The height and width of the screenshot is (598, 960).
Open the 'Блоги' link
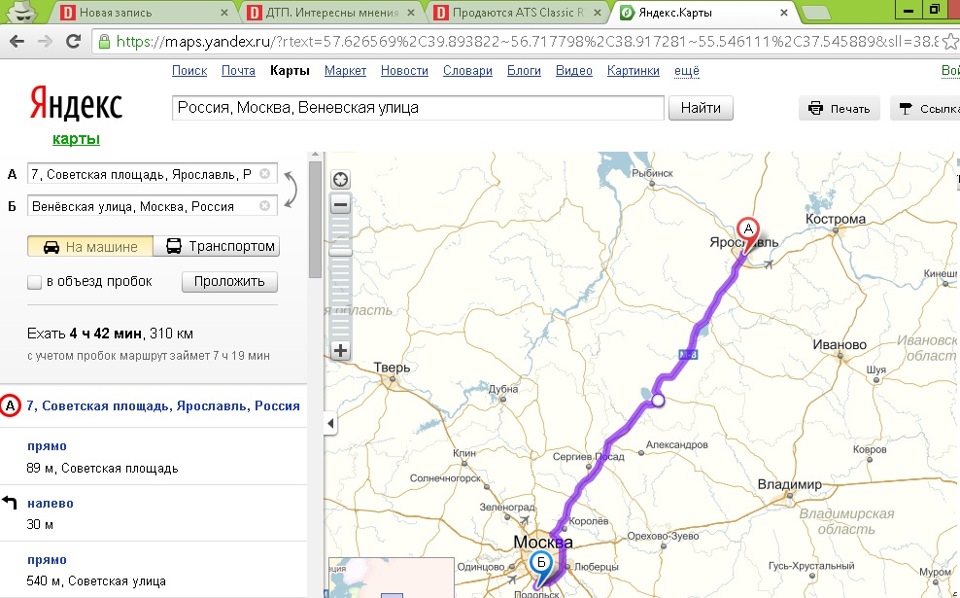524,70
